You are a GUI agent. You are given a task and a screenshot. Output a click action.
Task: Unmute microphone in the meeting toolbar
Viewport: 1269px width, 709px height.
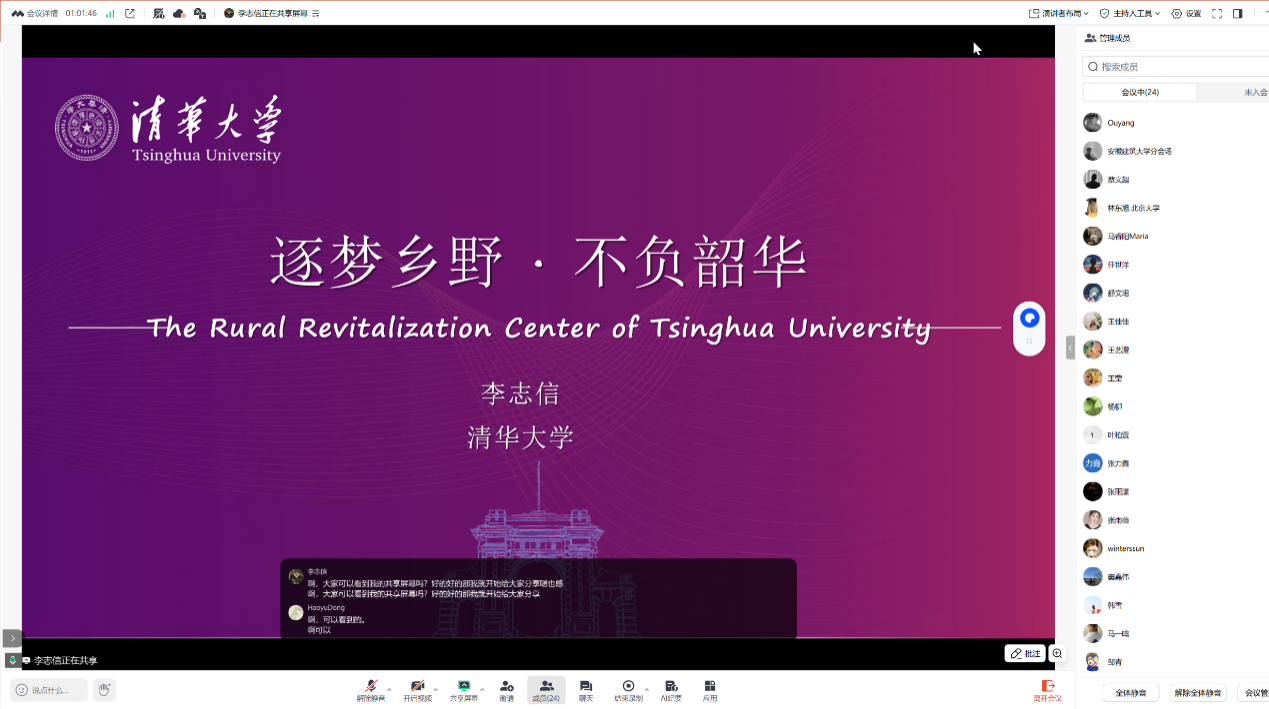(370, 689)
